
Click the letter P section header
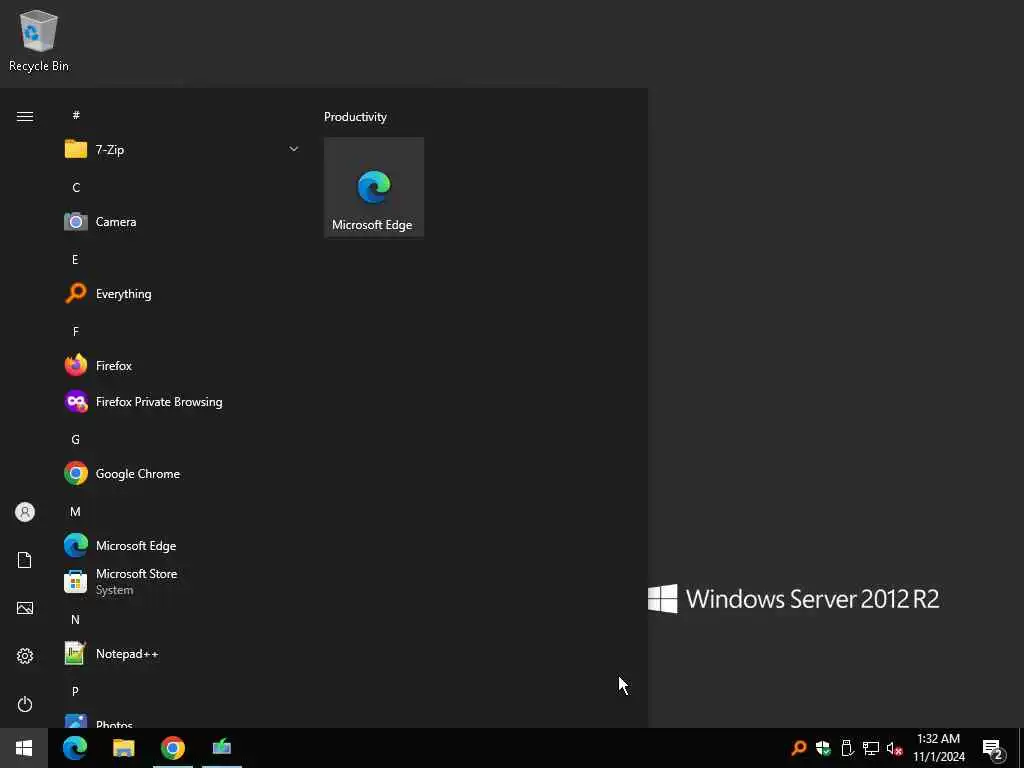(75, 691)
